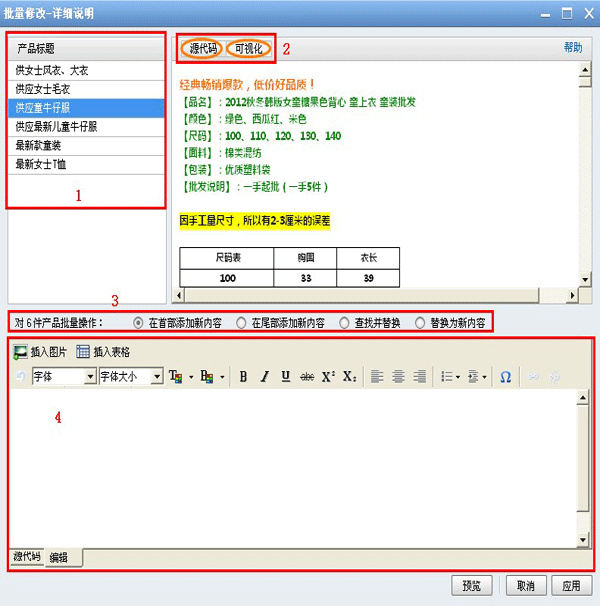Switch to bottom editor 源代码 tab
This screenshot has height=606, width=600.
pyautogui.click(x=27, y=557)
